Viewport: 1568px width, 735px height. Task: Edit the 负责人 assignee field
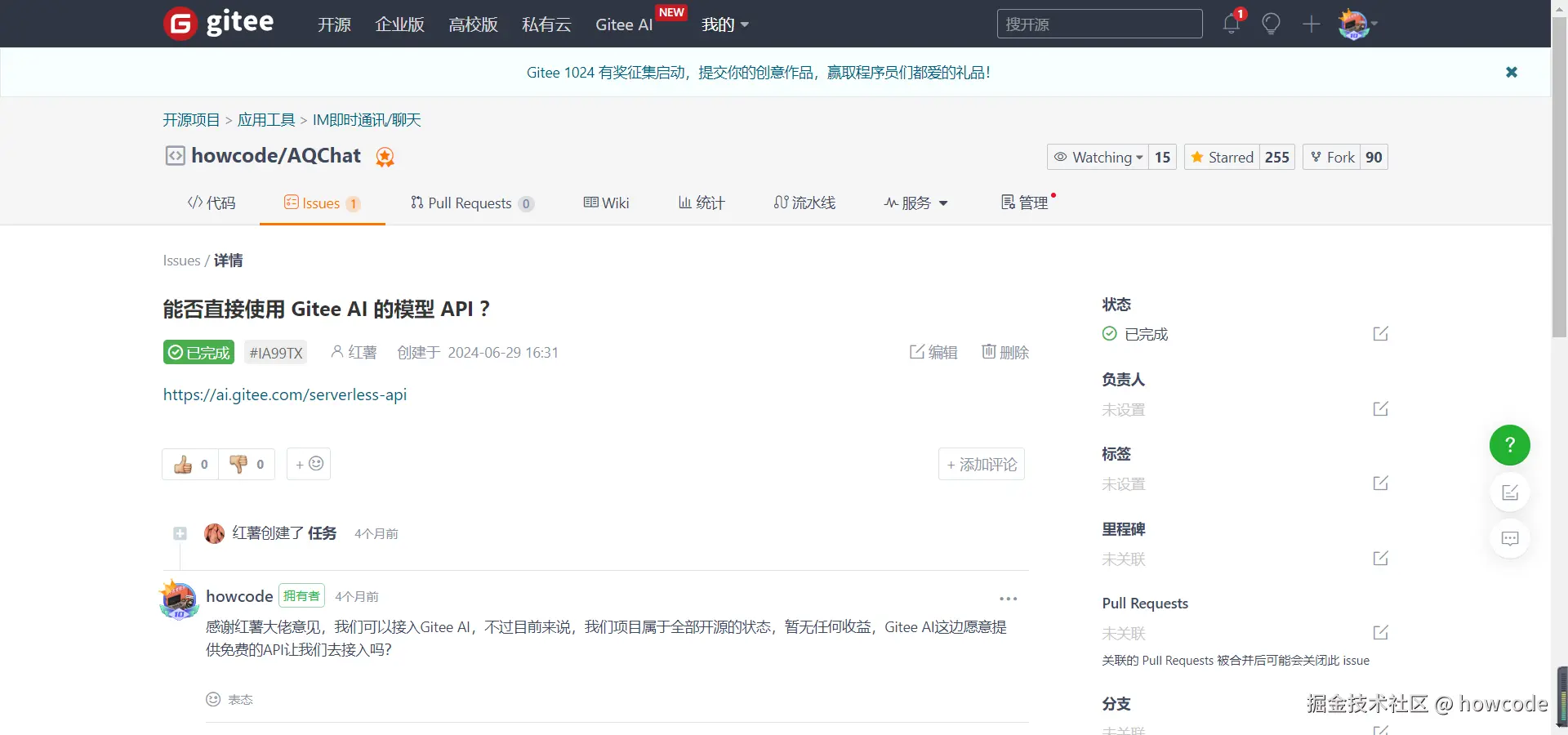coord(1380,408)
